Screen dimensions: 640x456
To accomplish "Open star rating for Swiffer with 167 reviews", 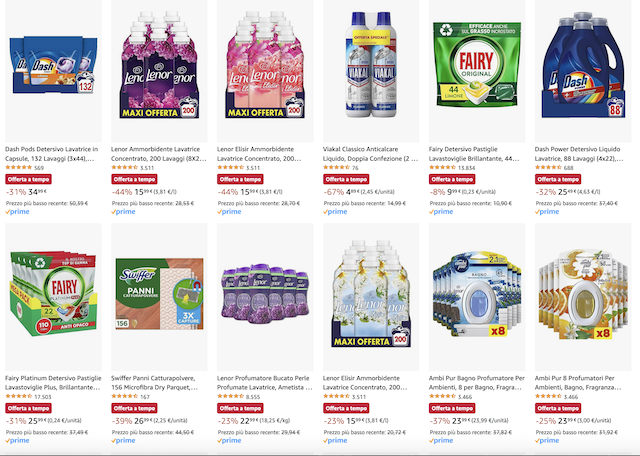I will (124, 396).
